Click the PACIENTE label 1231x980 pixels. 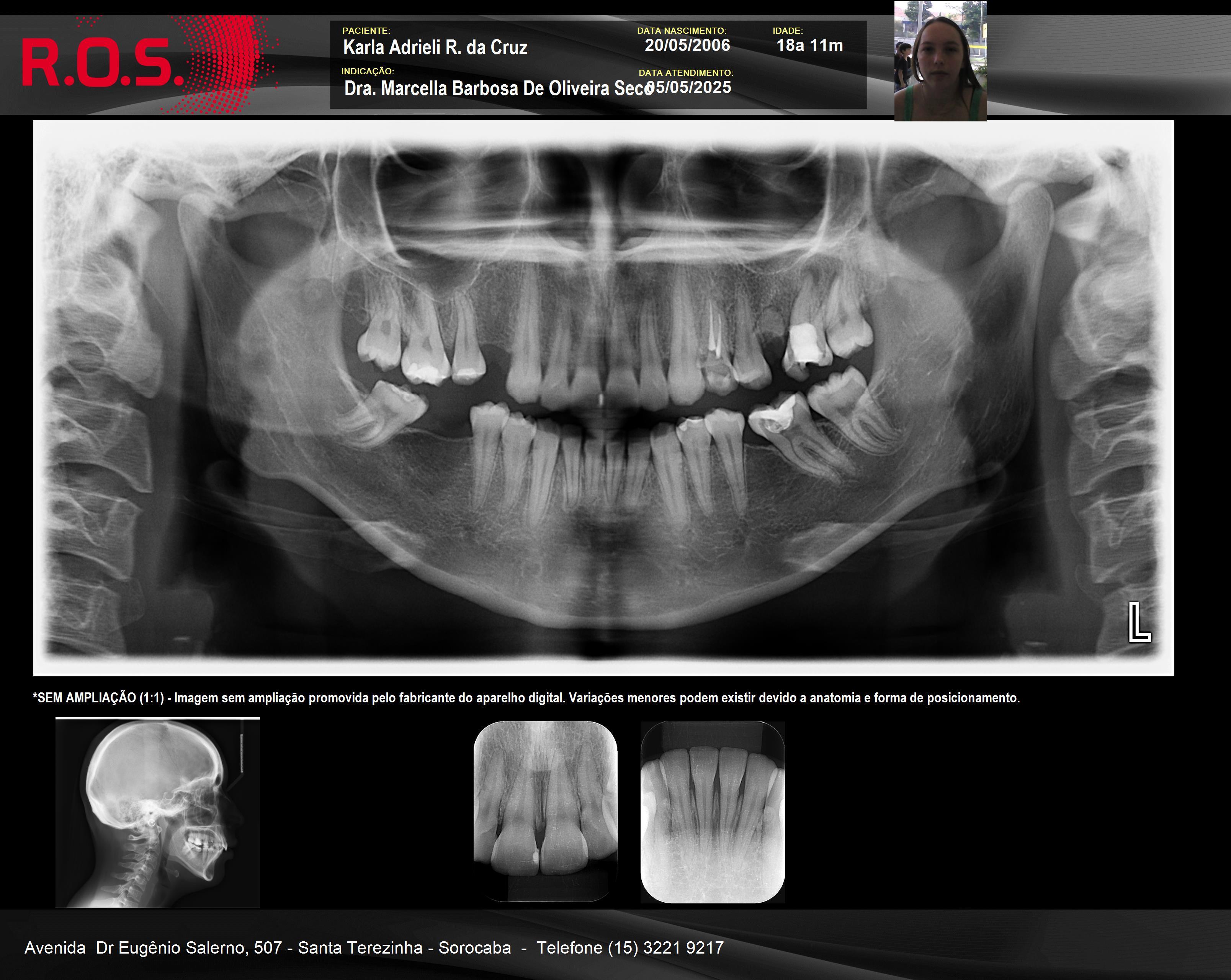(x=366, y=31)
